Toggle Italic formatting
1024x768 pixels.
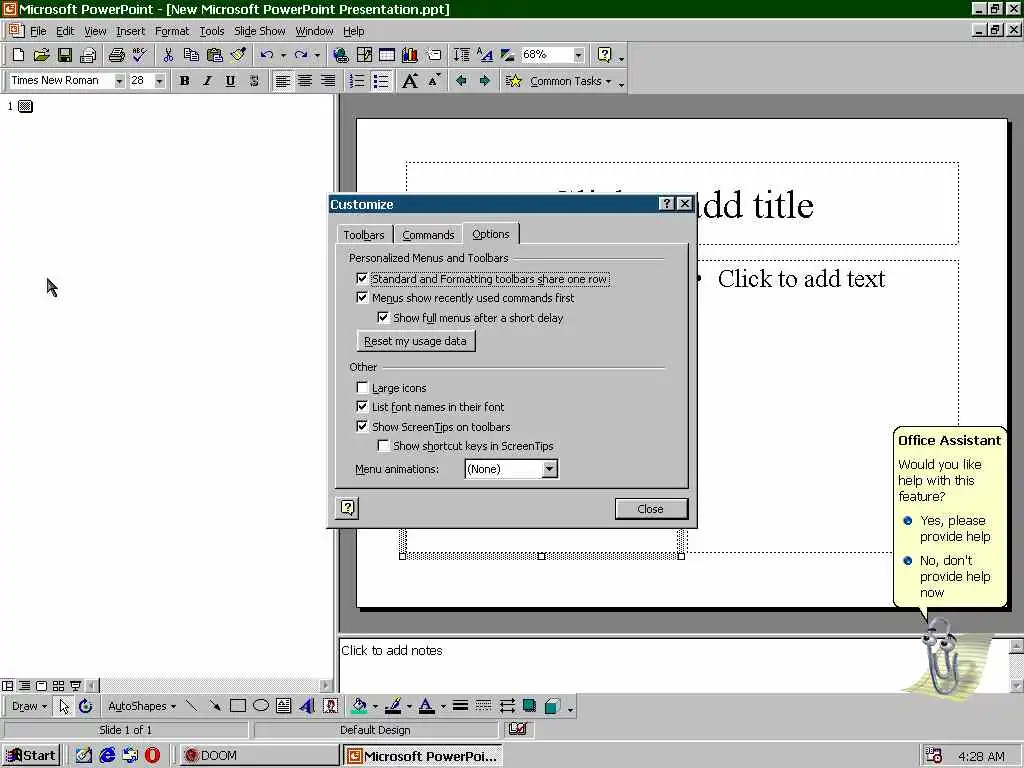(x=207, y=81)
